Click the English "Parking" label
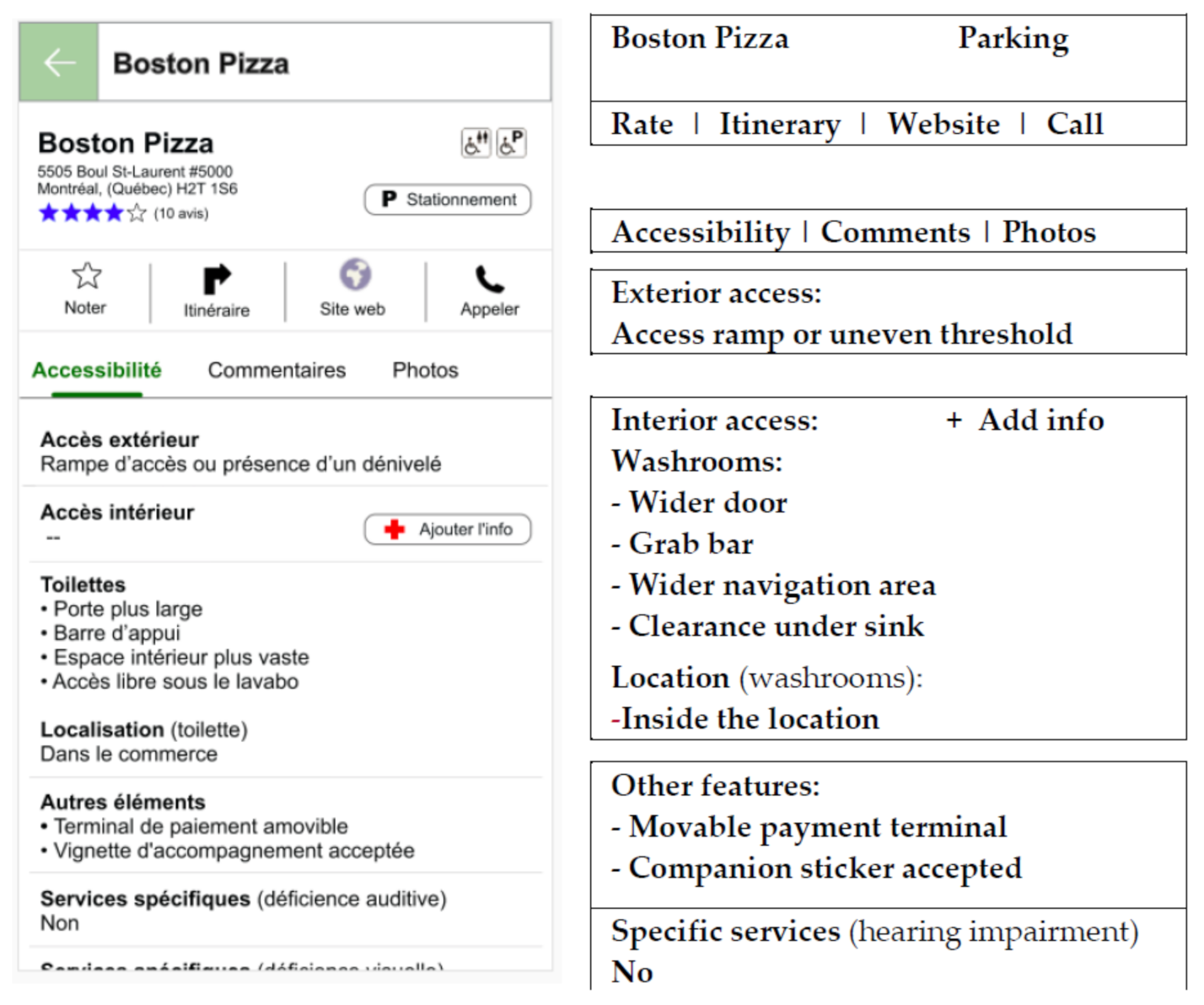Viewport: 1204px width, 1005px height. pos(1013,39)
